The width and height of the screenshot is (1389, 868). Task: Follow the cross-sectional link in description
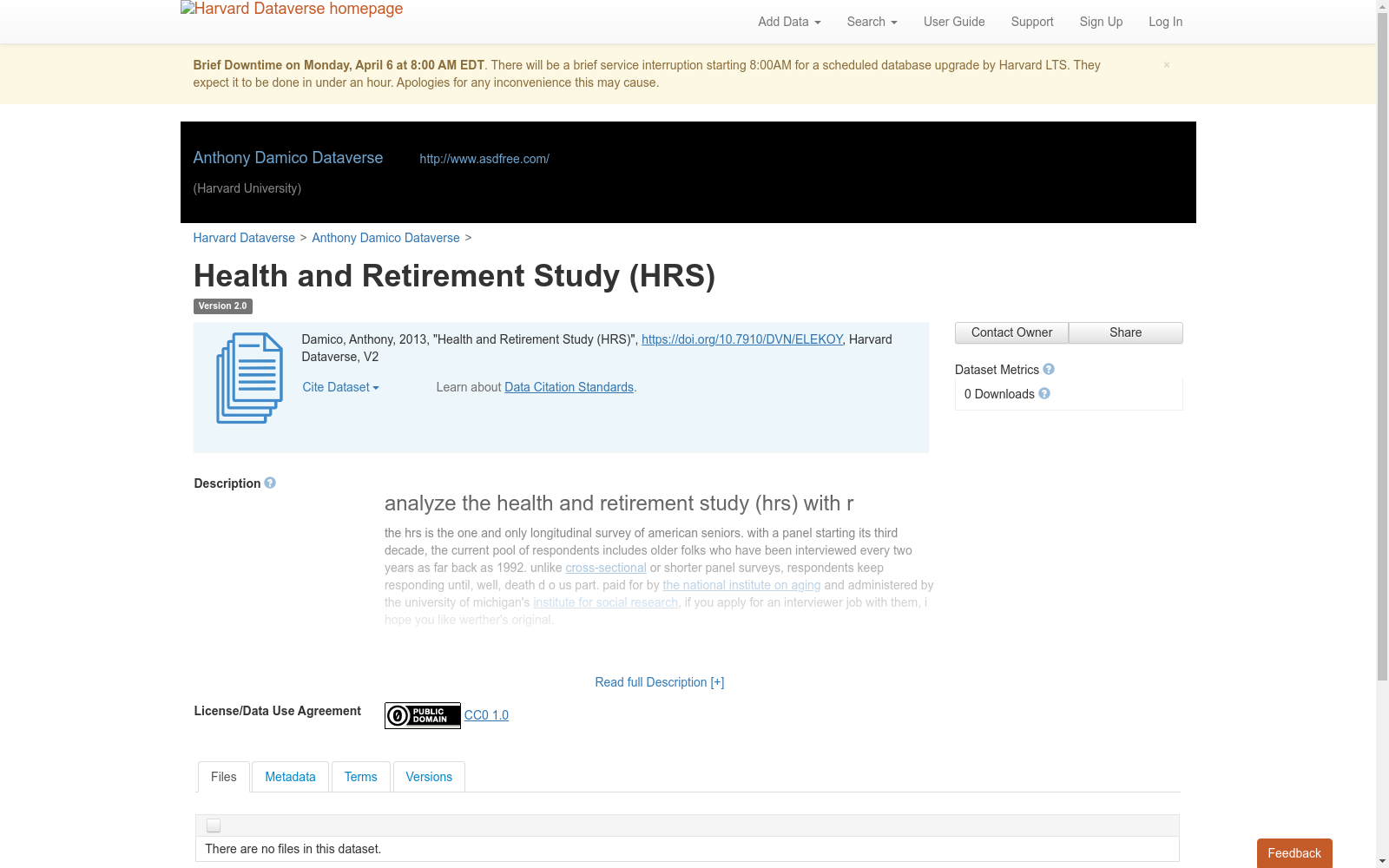606,568
